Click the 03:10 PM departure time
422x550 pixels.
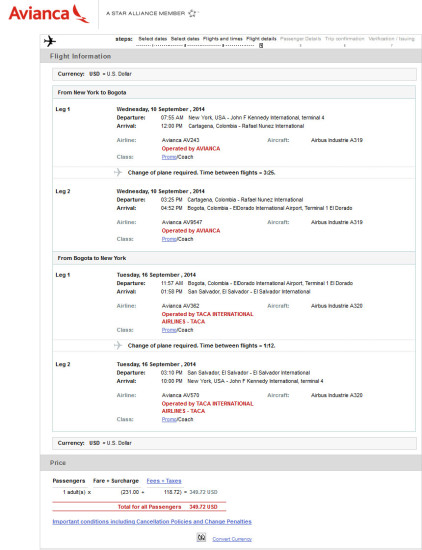172,373
